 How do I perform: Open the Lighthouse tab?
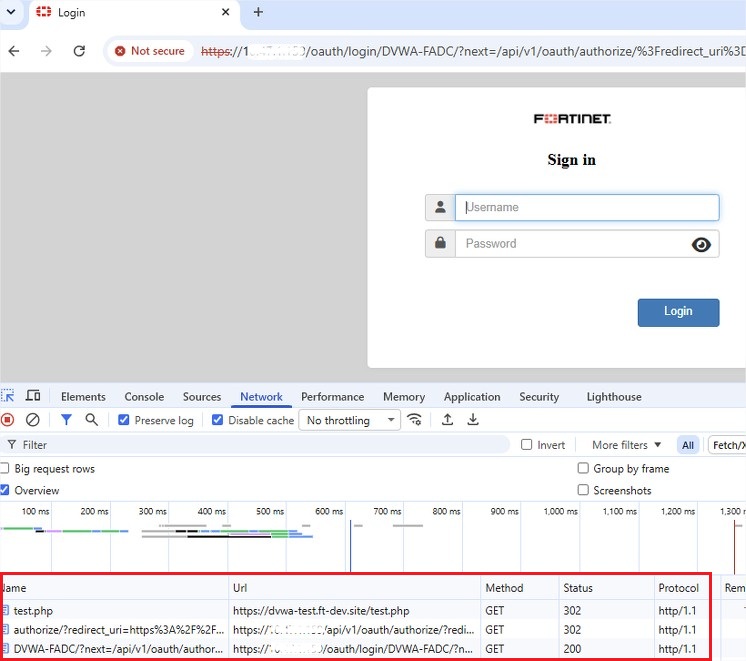click(614, 397)
